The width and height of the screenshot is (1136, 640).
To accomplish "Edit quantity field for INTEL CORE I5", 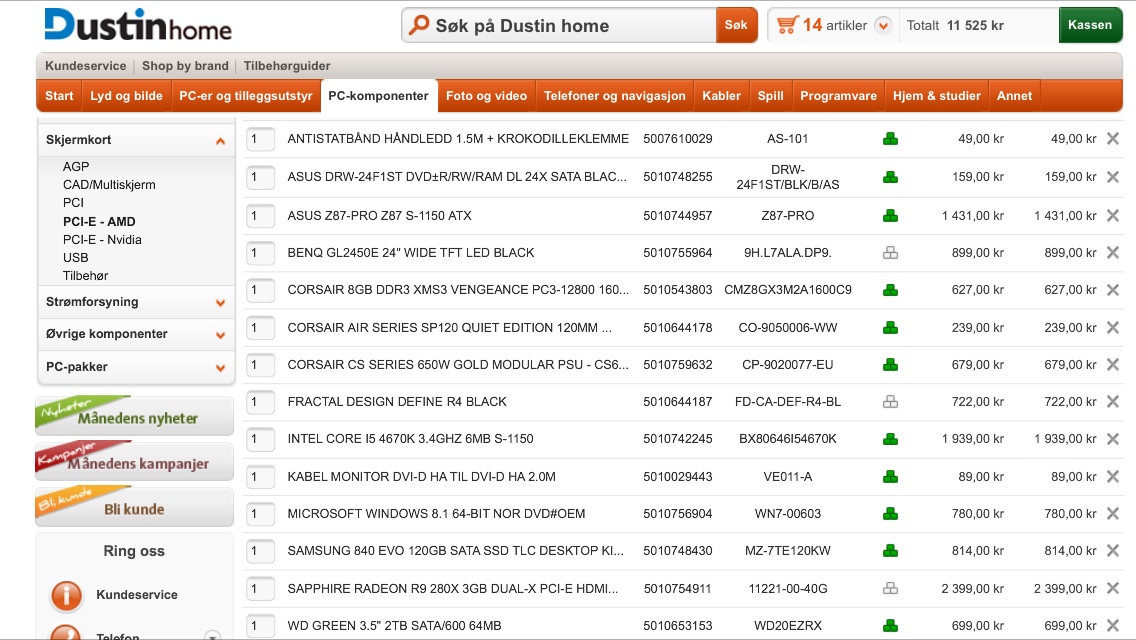I will pos(260,439).
